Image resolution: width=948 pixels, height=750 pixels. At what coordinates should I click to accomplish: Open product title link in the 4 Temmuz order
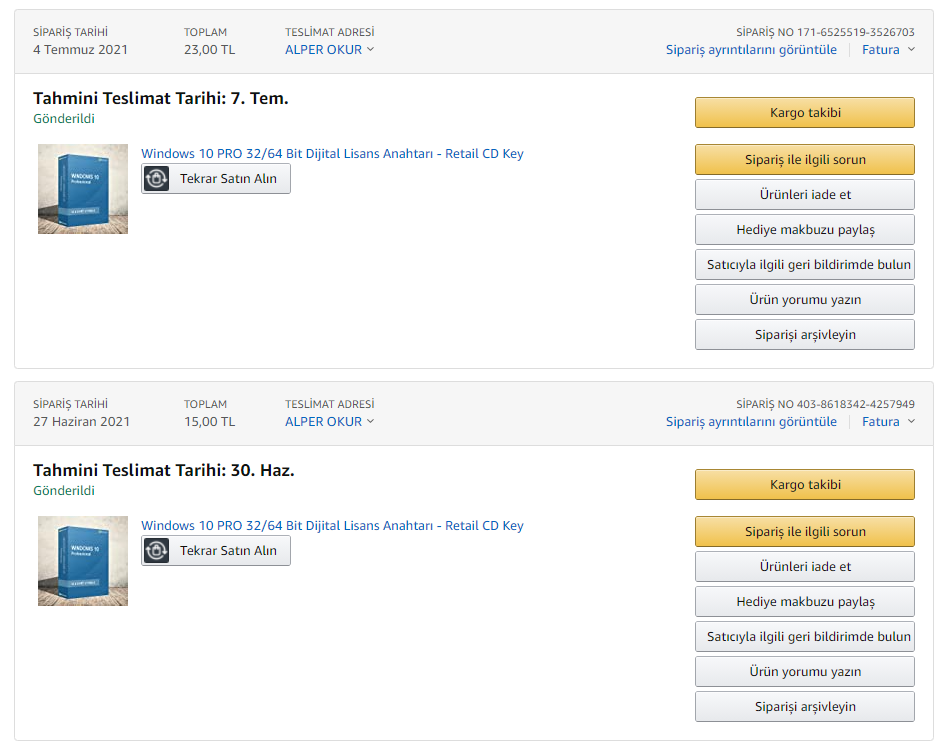(332, 154)
